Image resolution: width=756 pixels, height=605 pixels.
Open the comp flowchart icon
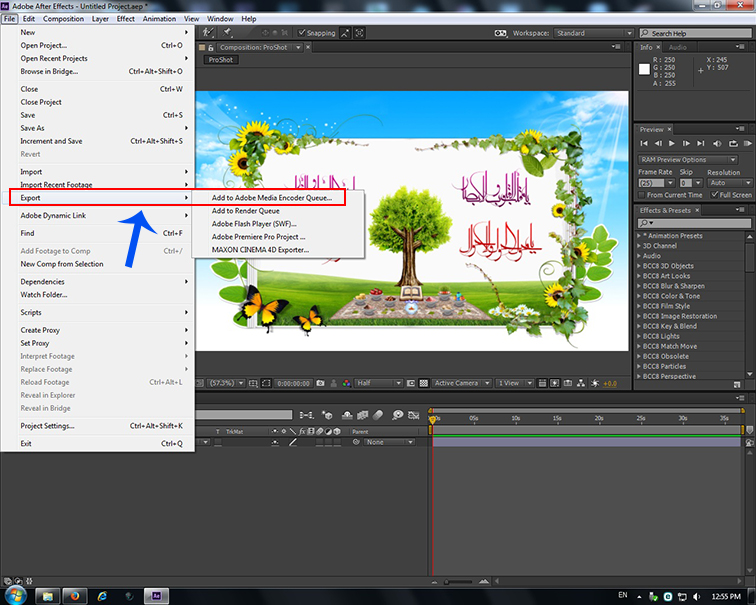[x=581, y=383]
